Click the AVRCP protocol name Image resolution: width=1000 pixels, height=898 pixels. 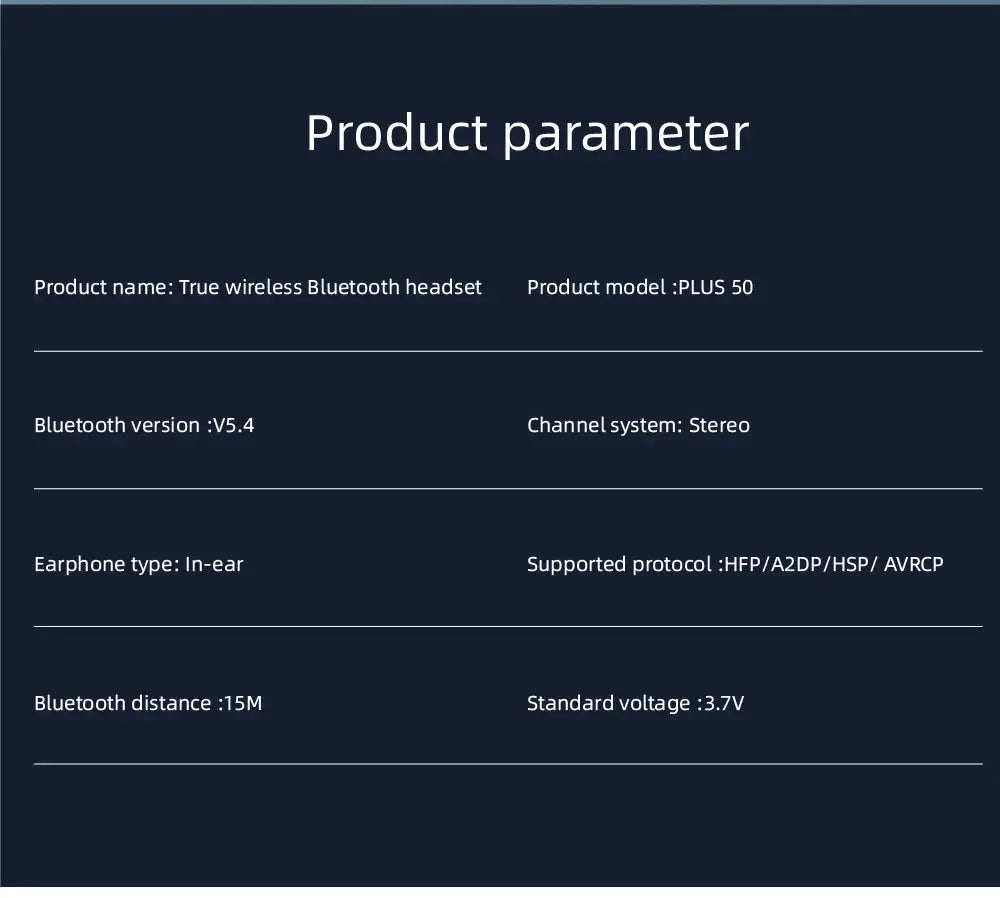pos(914,564)
